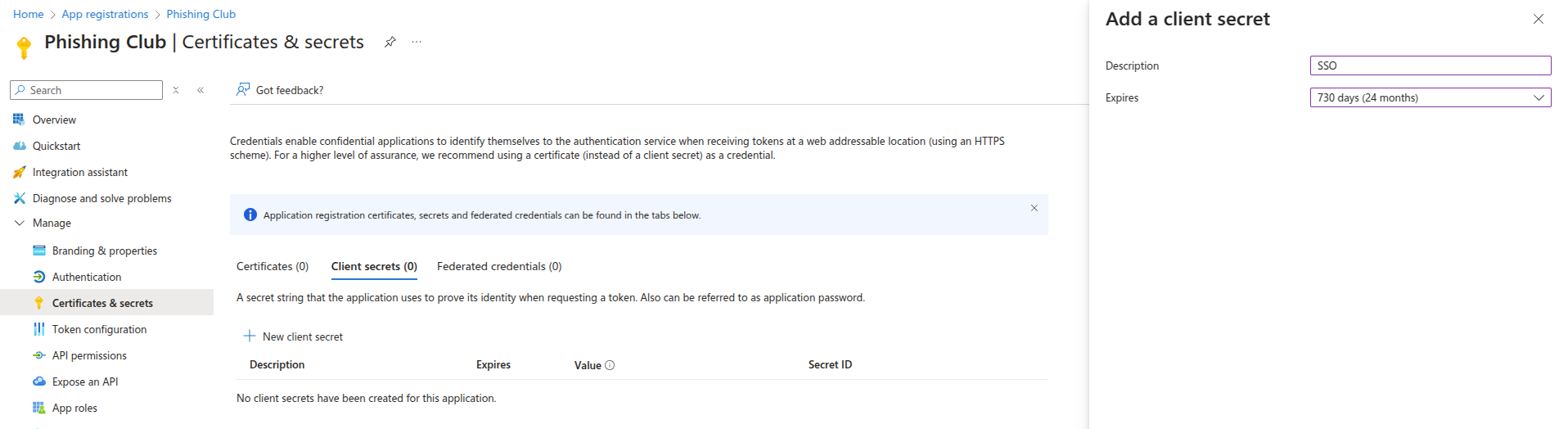Focus the sidebar Search field

(x=86, y=90)
